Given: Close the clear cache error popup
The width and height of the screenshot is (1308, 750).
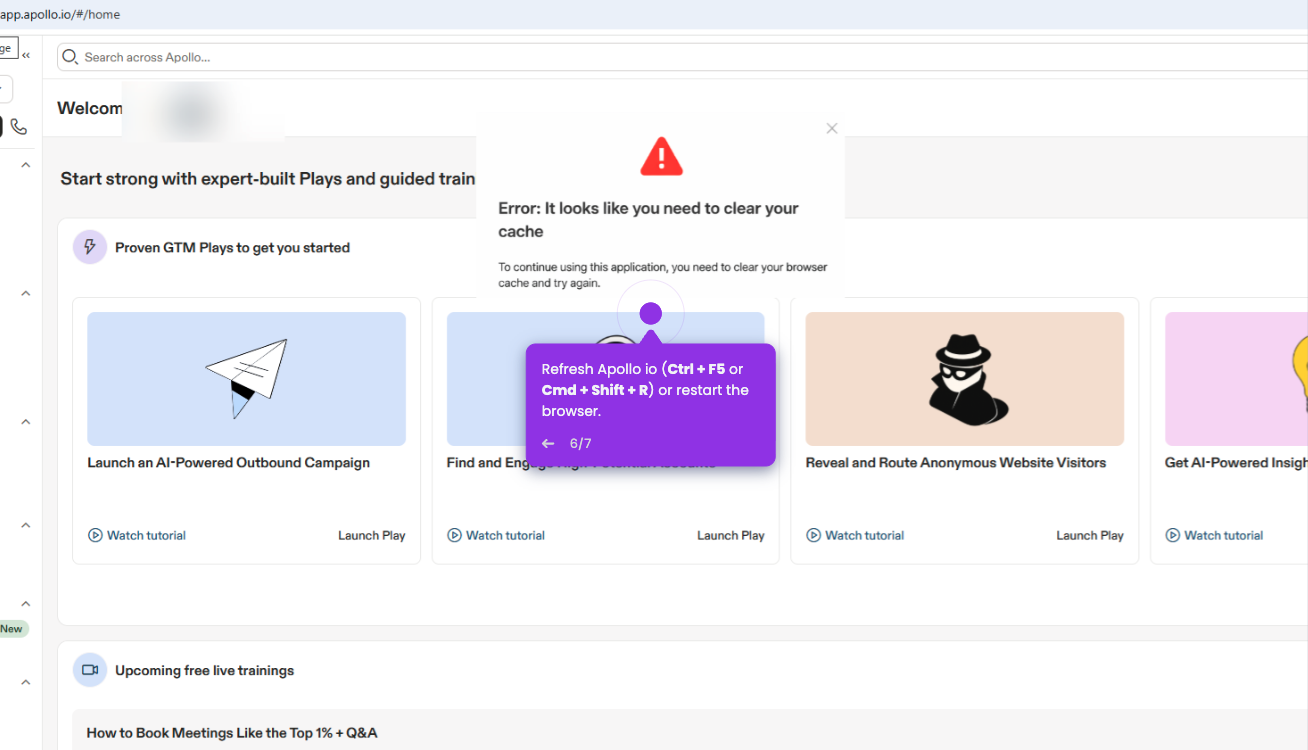Looking at the screenshot, I should click(832, 128).
